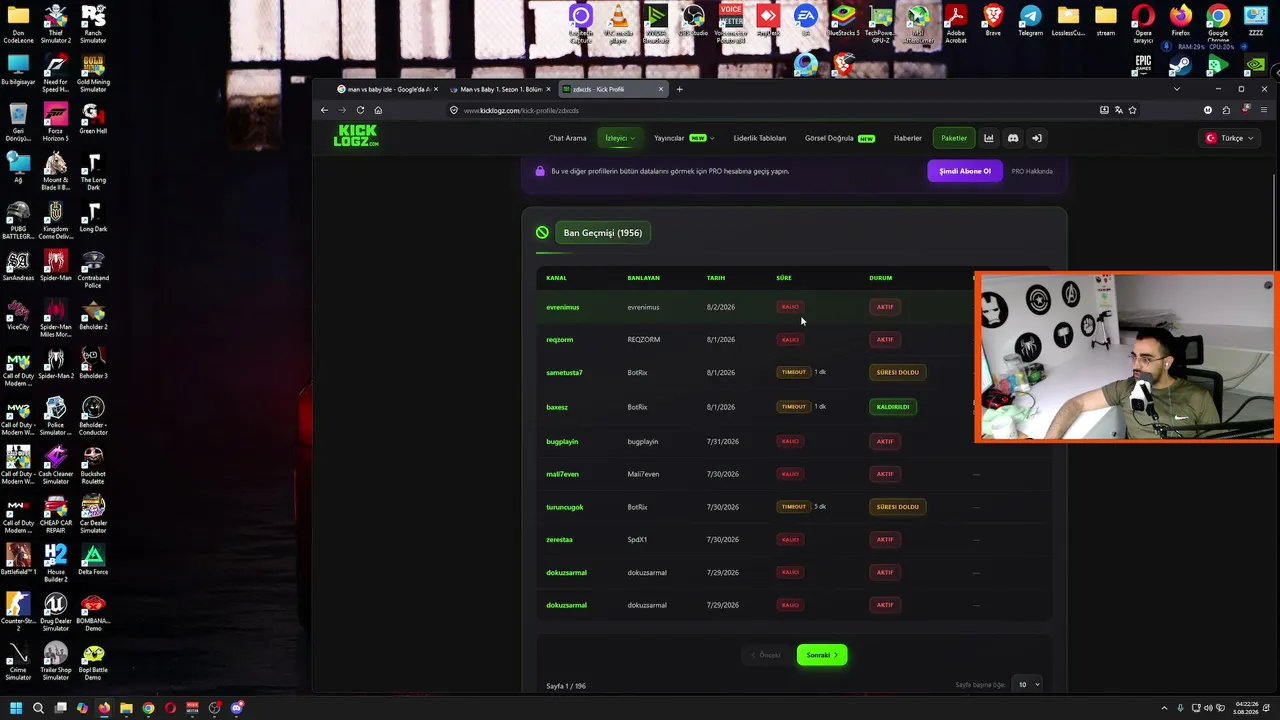Open the reqzorm channel link
Image resolution: width=1280 pixels, height=720 pixels.
pyautogui.click(x=560, y=340)
